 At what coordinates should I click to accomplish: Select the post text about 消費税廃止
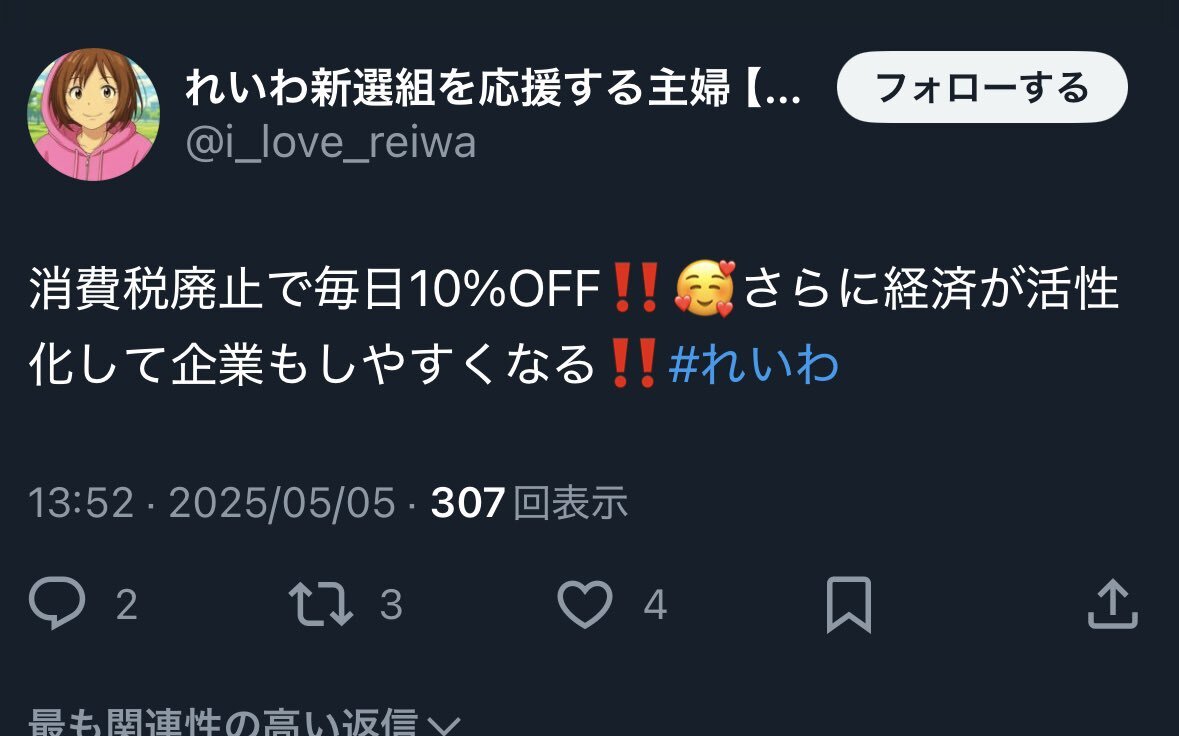tap(574, 326)
